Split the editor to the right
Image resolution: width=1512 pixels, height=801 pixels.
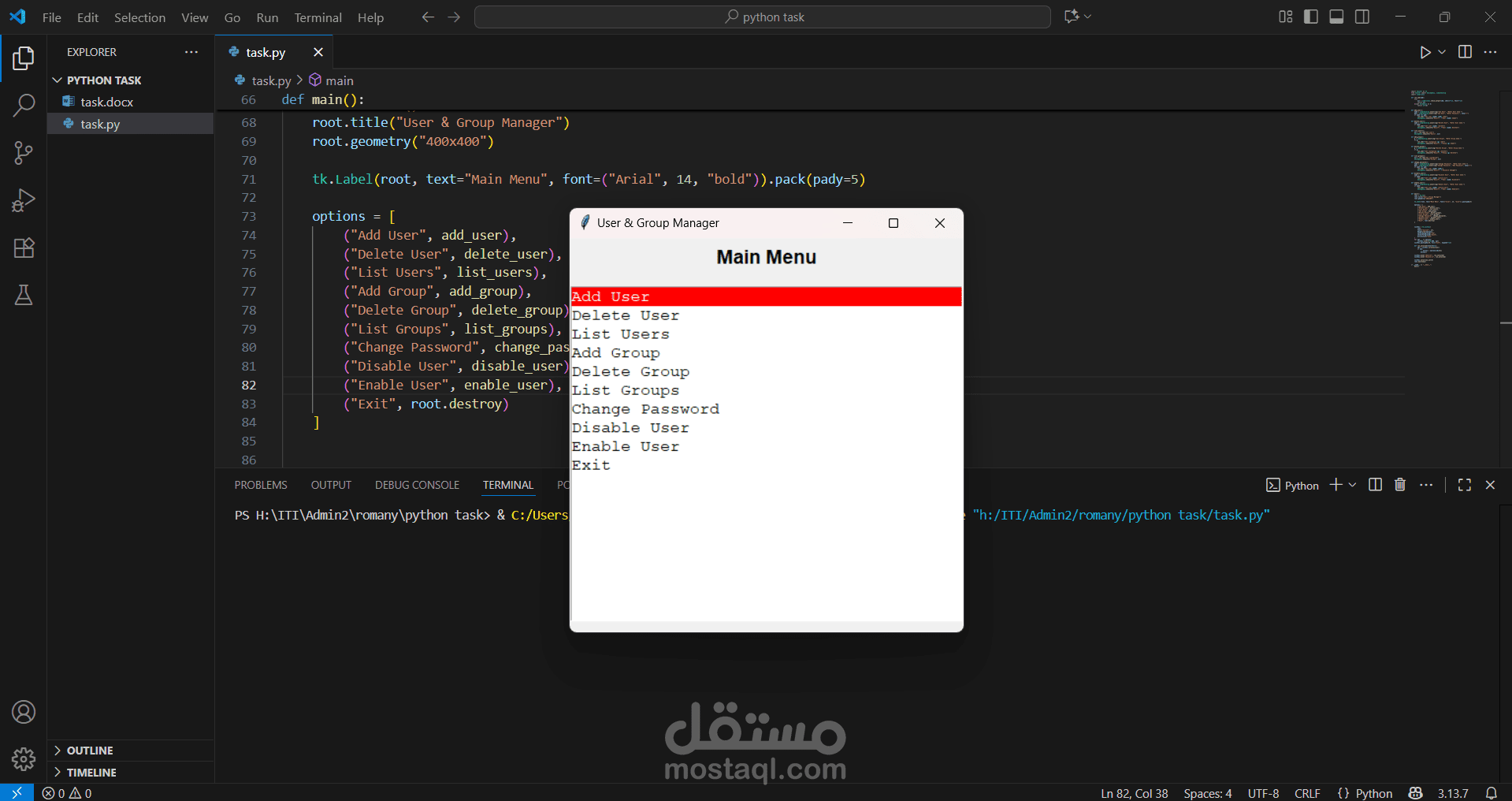(x=1465, y=52)
